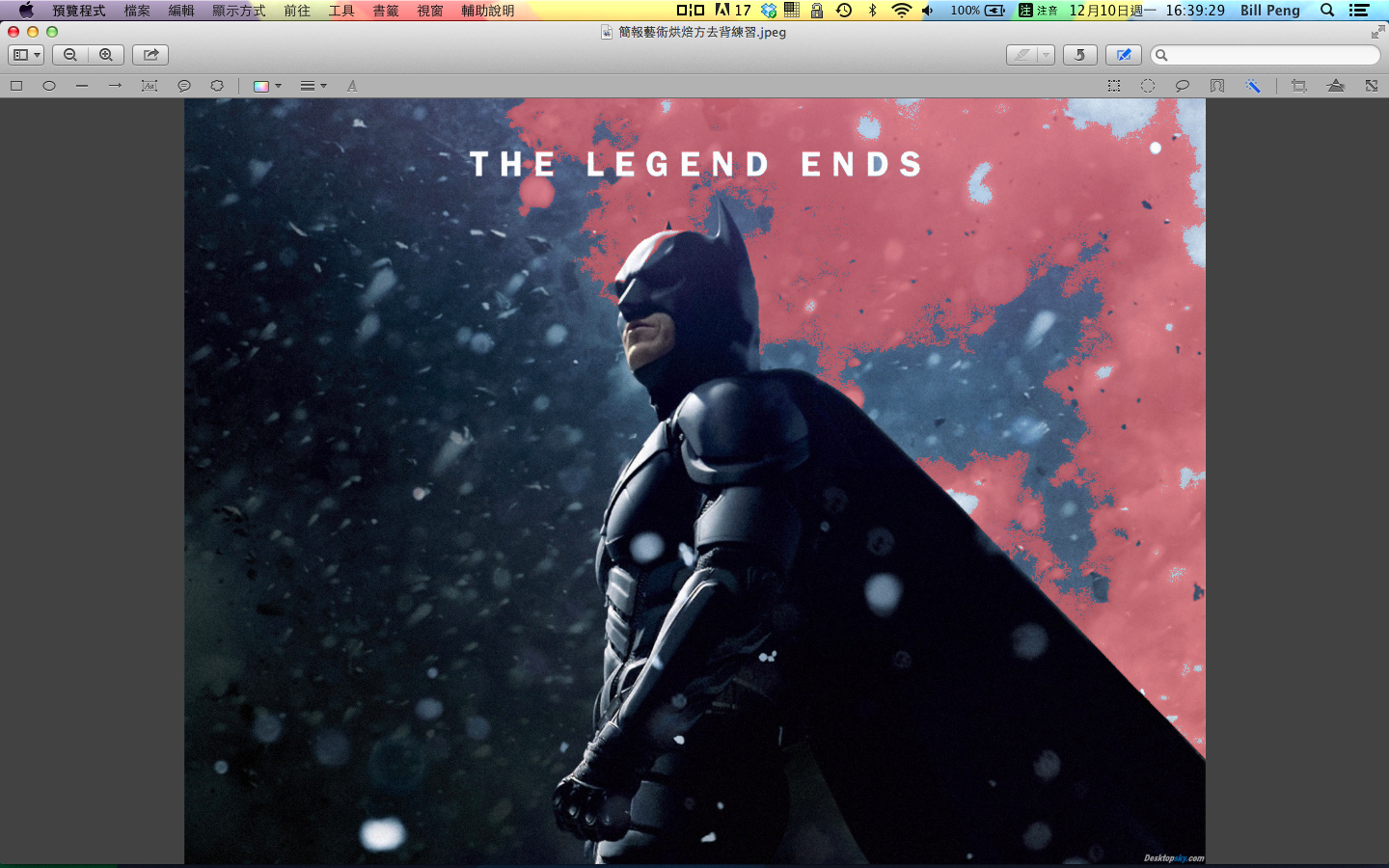Select the Line annotation tool

click(x=82, y=86)
